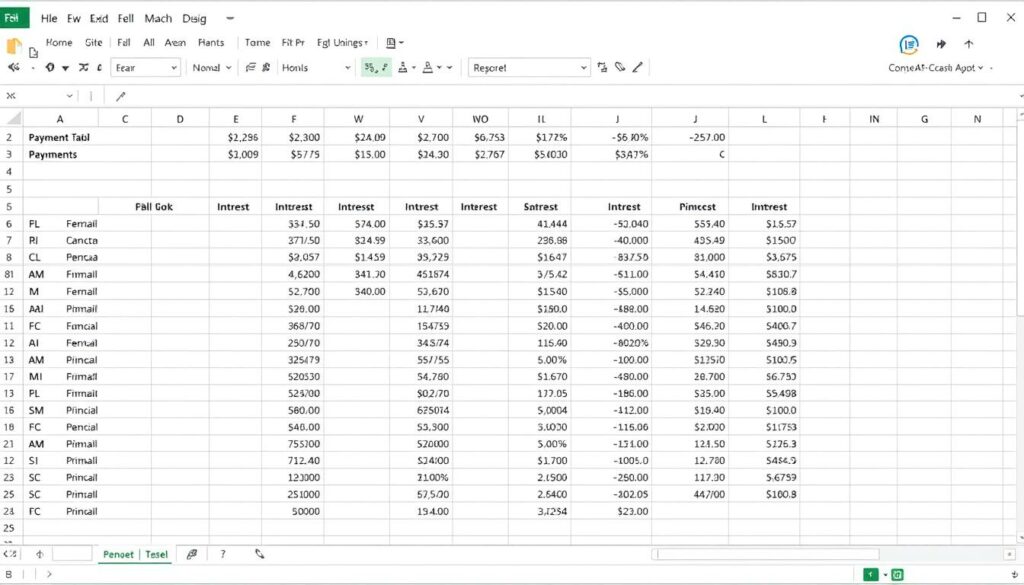Select column header WO
Image resolution: width=1024 pixels, height=585 pixels.
[x=480, y=119]
